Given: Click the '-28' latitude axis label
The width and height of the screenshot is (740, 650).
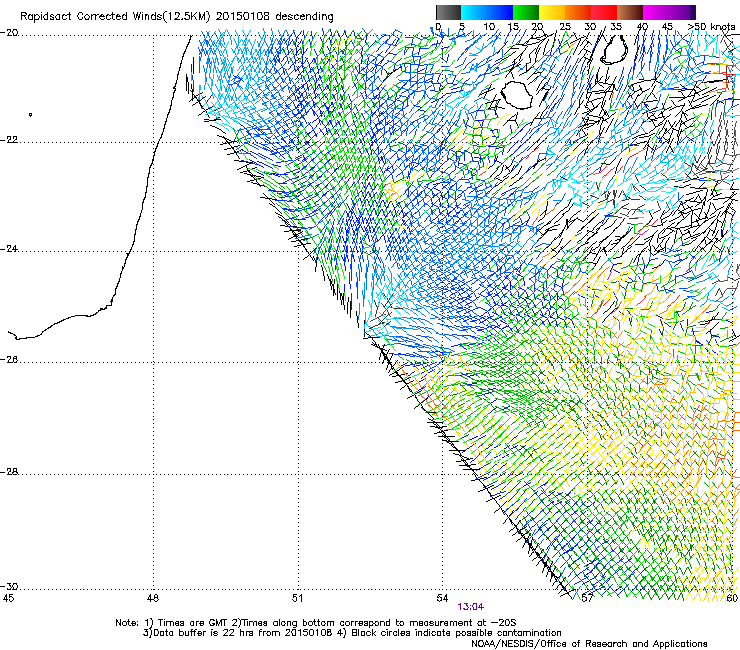Looking at the screenshot, I should tap(9, 472).
